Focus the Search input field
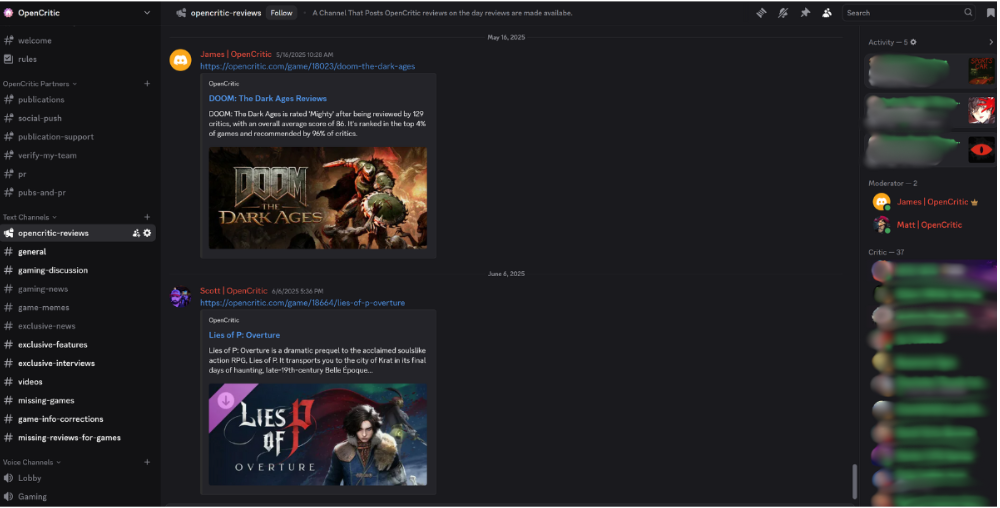1000x508 pixels. click(909, 13)
